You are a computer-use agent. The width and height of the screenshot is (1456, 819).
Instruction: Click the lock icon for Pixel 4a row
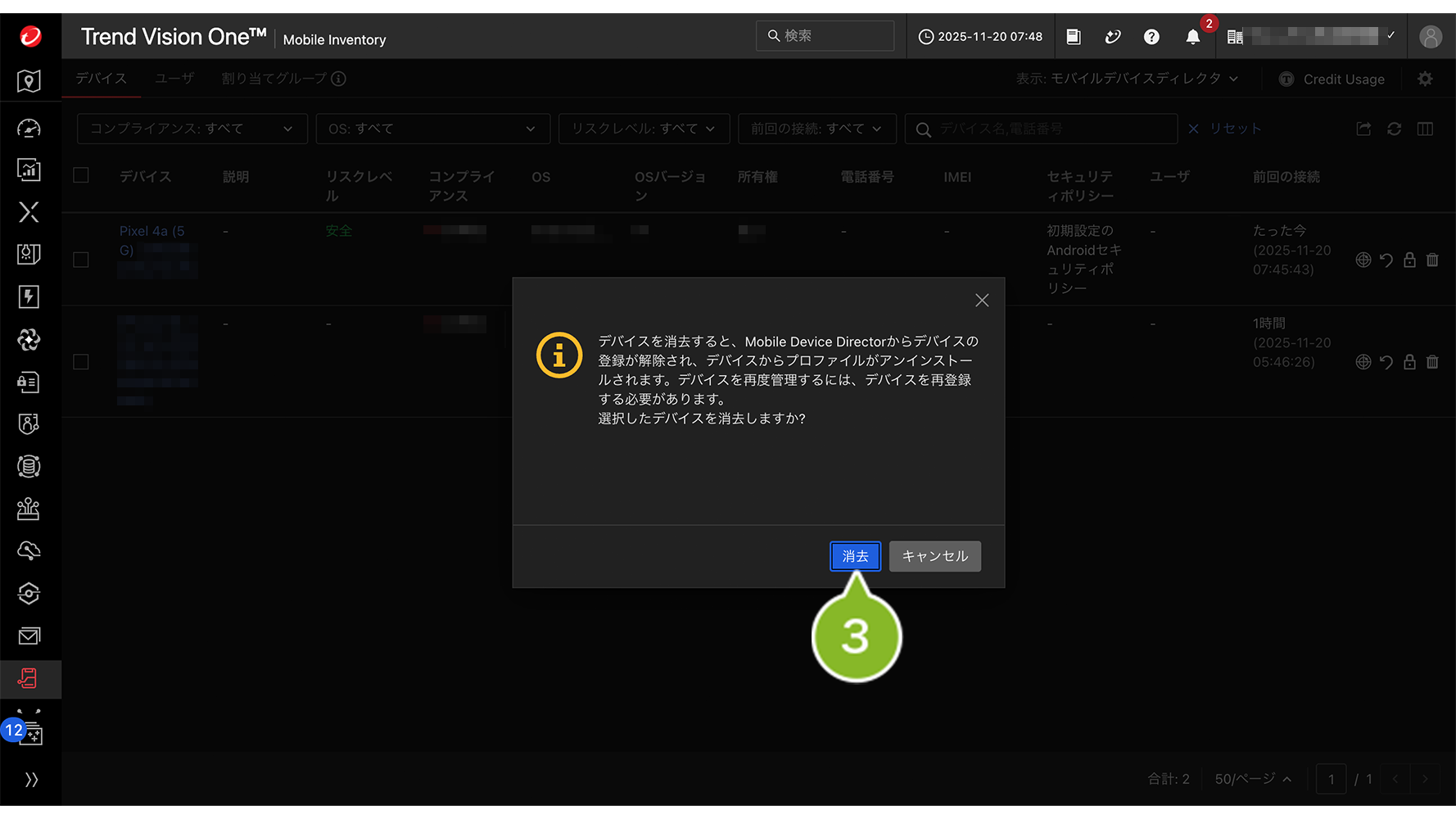1409,260
